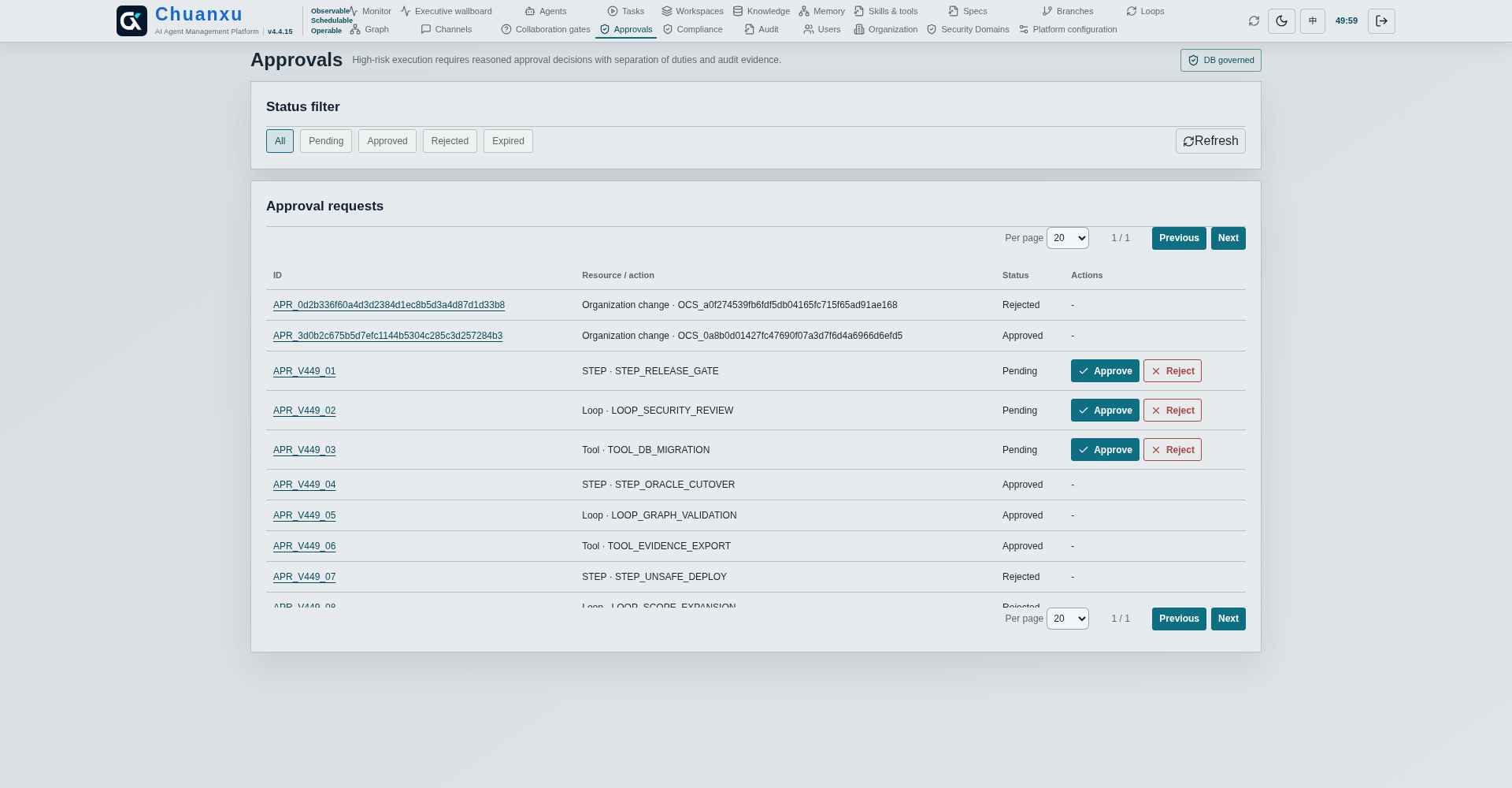Click the logout arrow icon
Screen dimensions: 1512x788
tap(1381, 21)
